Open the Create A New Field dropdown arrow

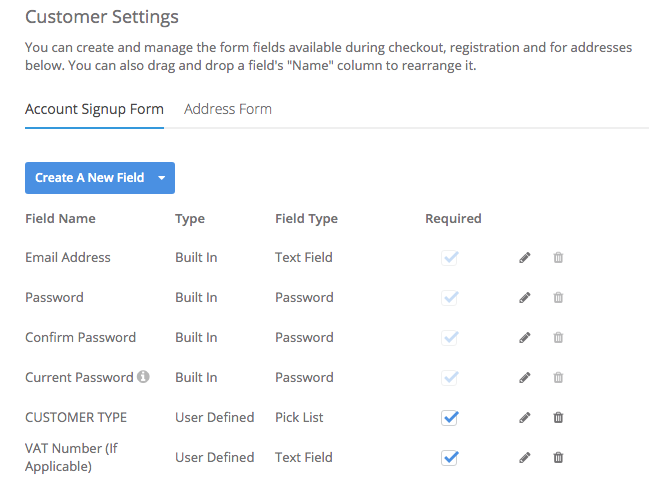[162, 178]
